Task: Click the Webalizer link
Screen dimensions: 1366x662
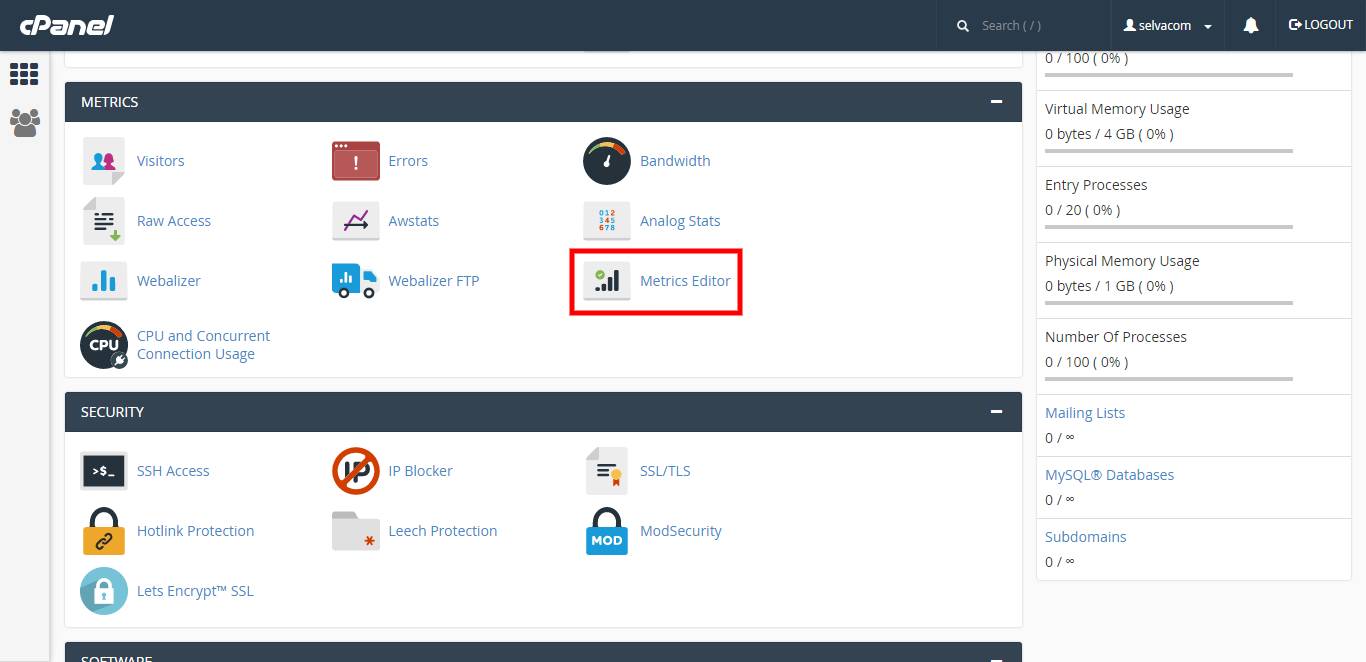Action: pyautogui.click(x=169, y=281)
